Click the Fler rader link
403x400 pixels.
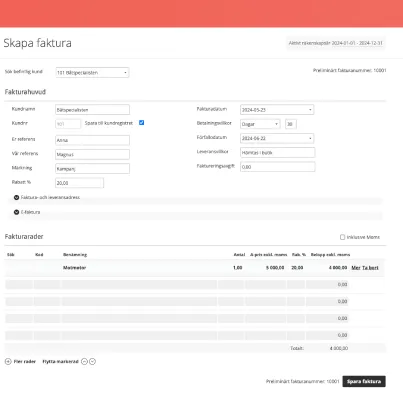(25, 361)
